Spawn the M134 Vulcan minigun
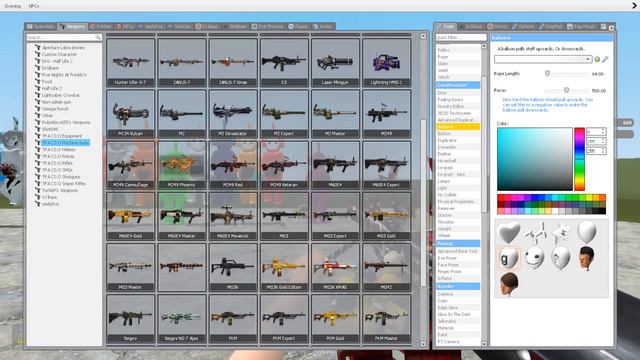 click(131, 113)
